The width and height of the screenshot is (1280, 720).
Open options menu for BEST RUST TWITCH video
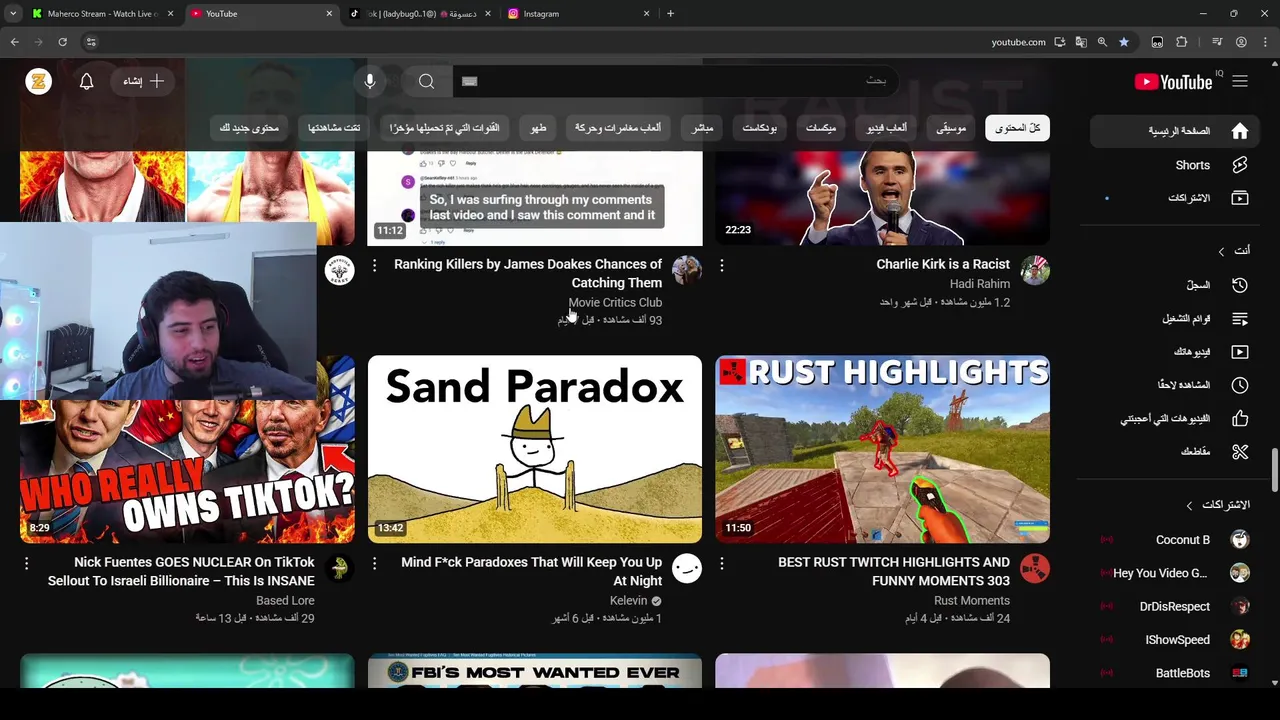721,563
